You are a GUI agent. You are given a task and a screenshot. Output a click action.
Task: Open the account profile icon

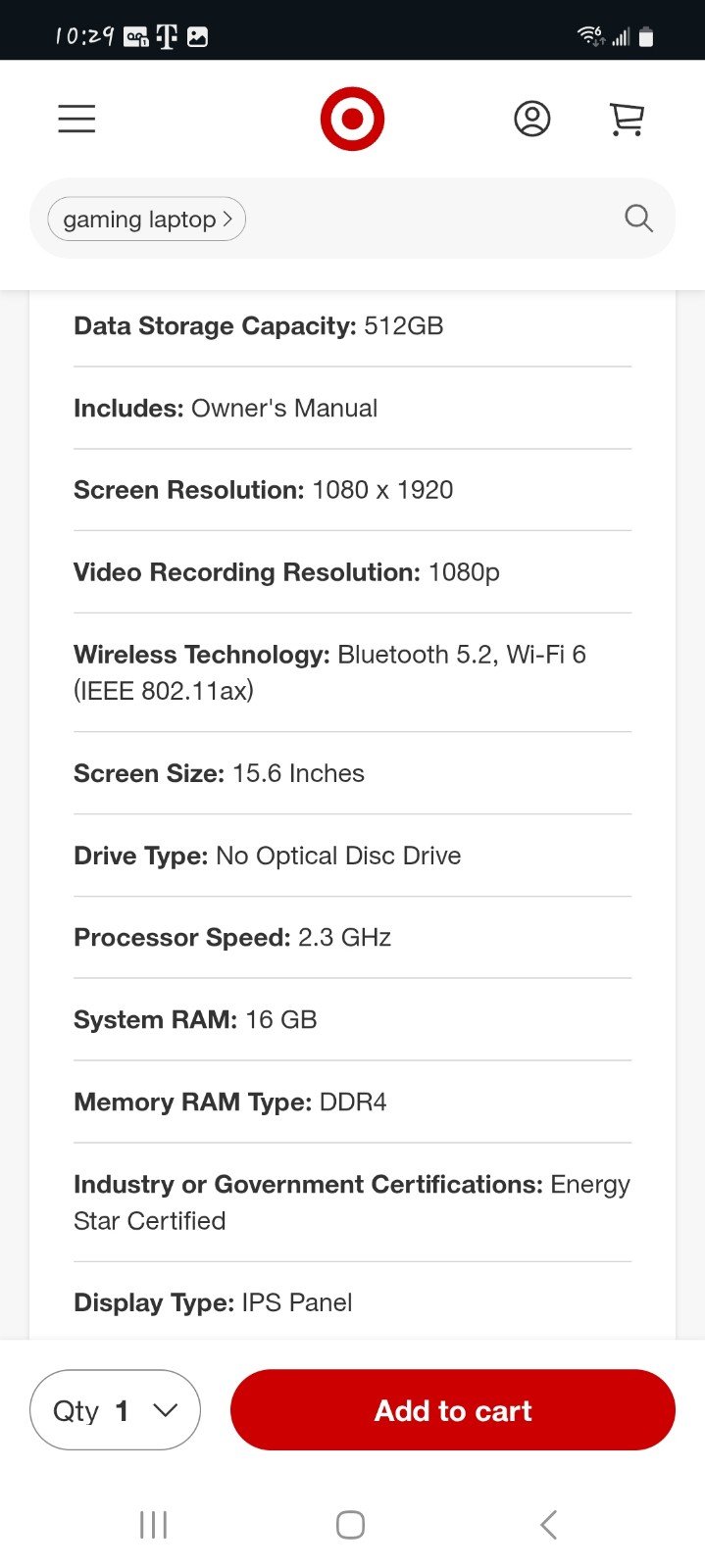pyautogui.click(x=532, y=119)
